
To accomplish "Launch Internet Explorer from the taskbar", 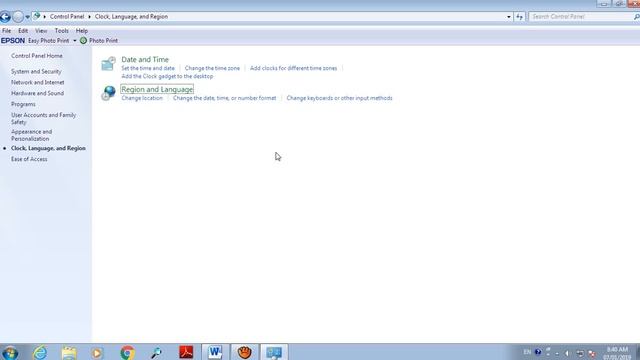I will tap(40, 352).
